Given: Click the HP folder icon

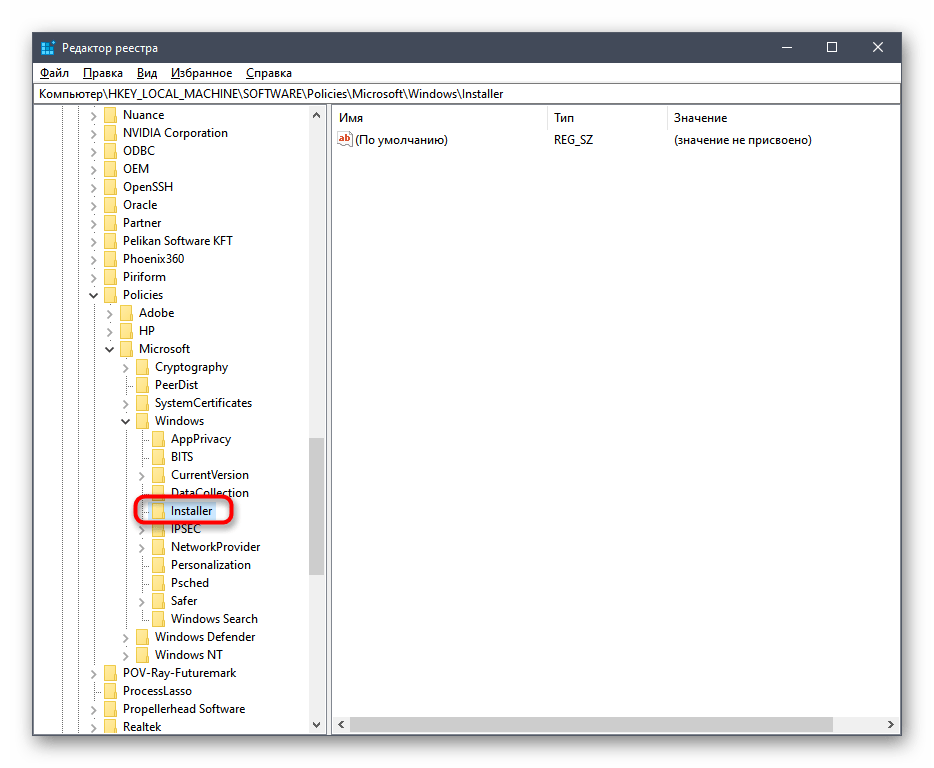Looking at the screenshot, I should tap(126, 331).
